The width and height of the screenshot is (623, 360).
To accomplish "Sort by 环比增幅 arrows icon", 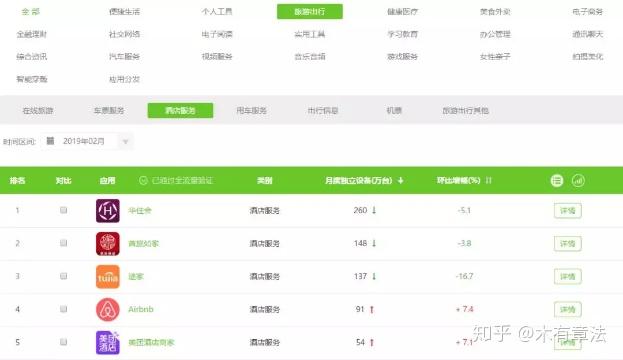I will click(489, 181).
